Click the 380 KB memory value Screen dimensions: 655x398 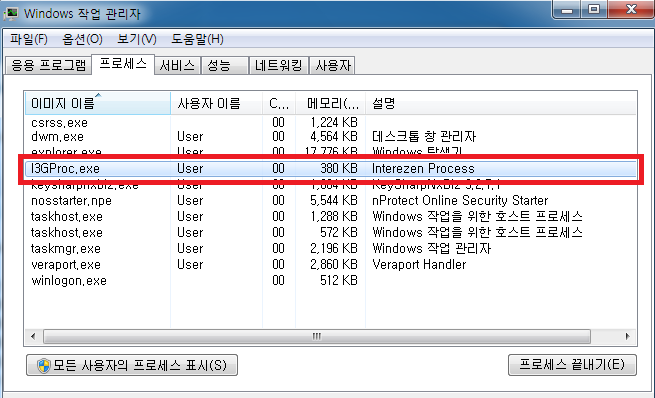[339, 168]
